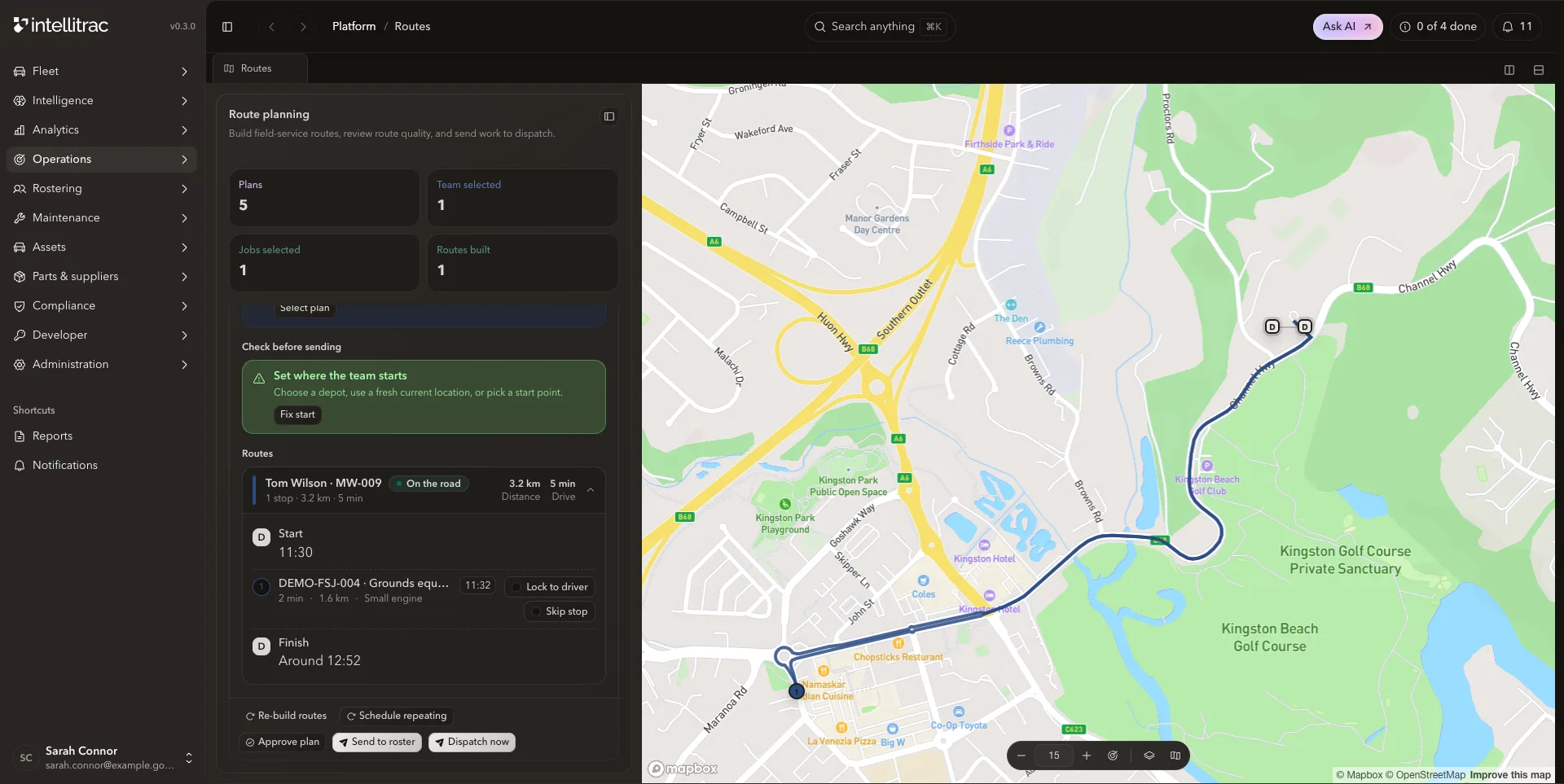Switch to stacked row layout icon

tap(1539, 70)
